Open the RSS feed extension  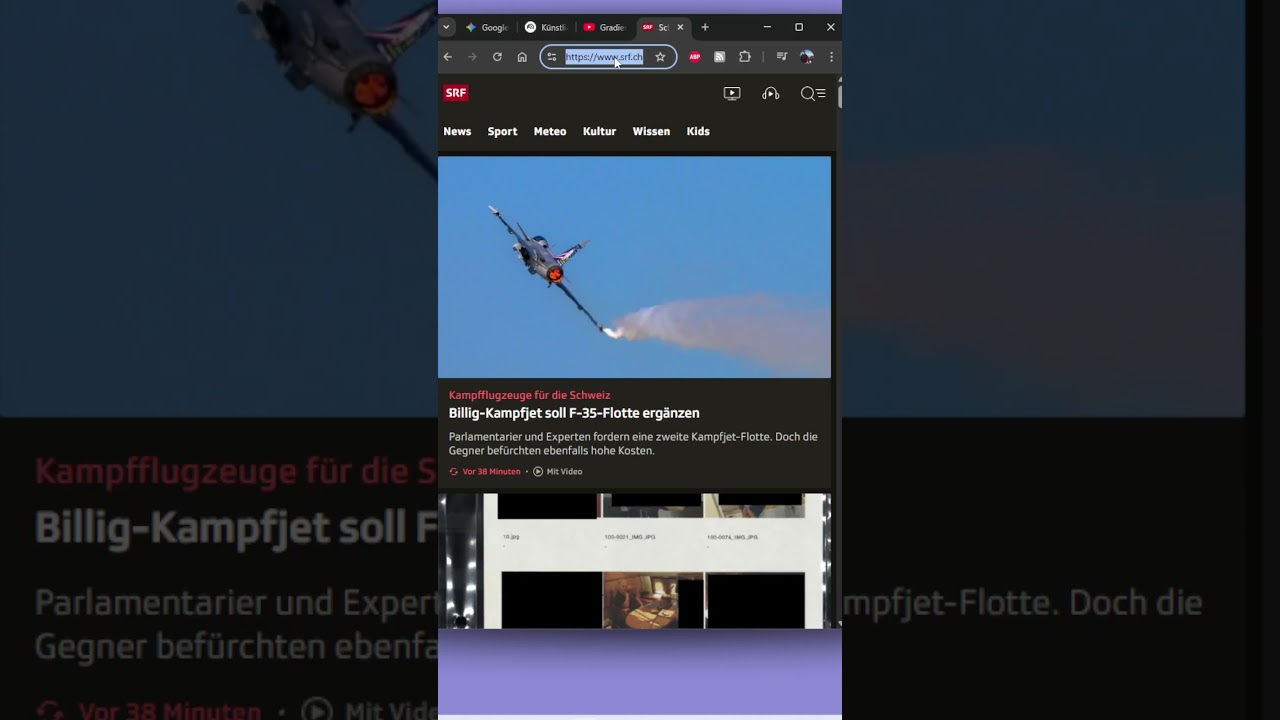point(719,57)
